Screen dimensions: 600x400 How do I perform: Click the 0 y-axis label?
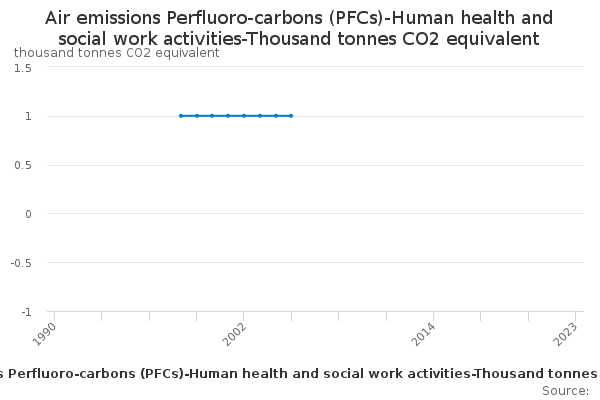coord(28,214)
